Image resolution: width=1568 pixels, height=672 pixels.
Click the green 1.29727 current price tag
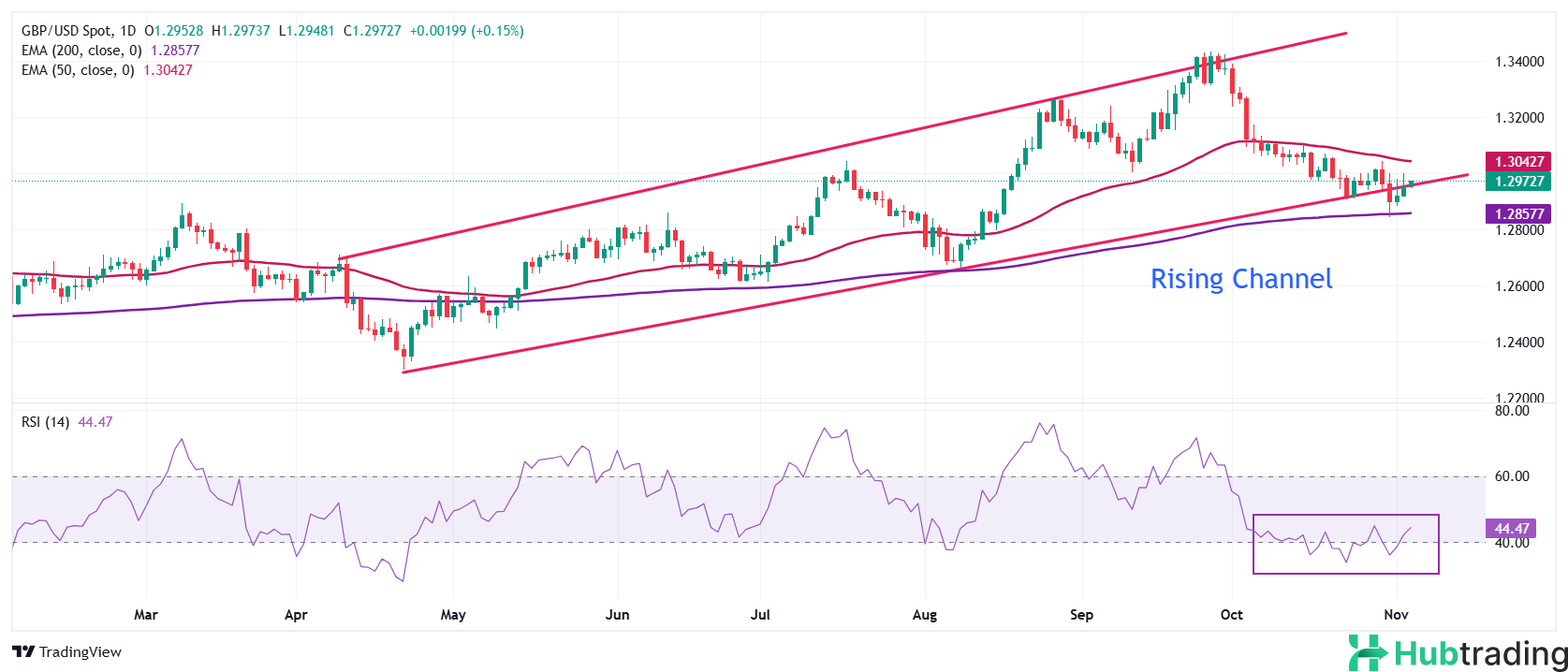pos(1518,182)
